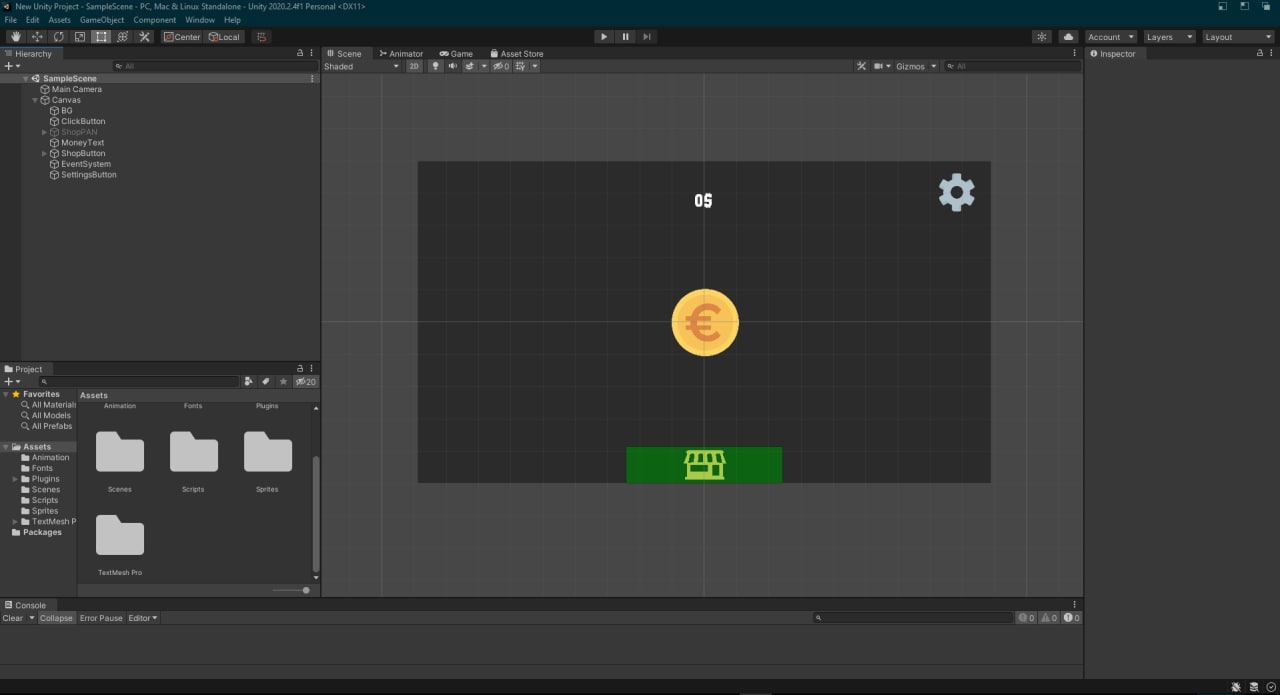
Task: Expand the Plugins folder in Project tree
Action: [x=15, y=479]
